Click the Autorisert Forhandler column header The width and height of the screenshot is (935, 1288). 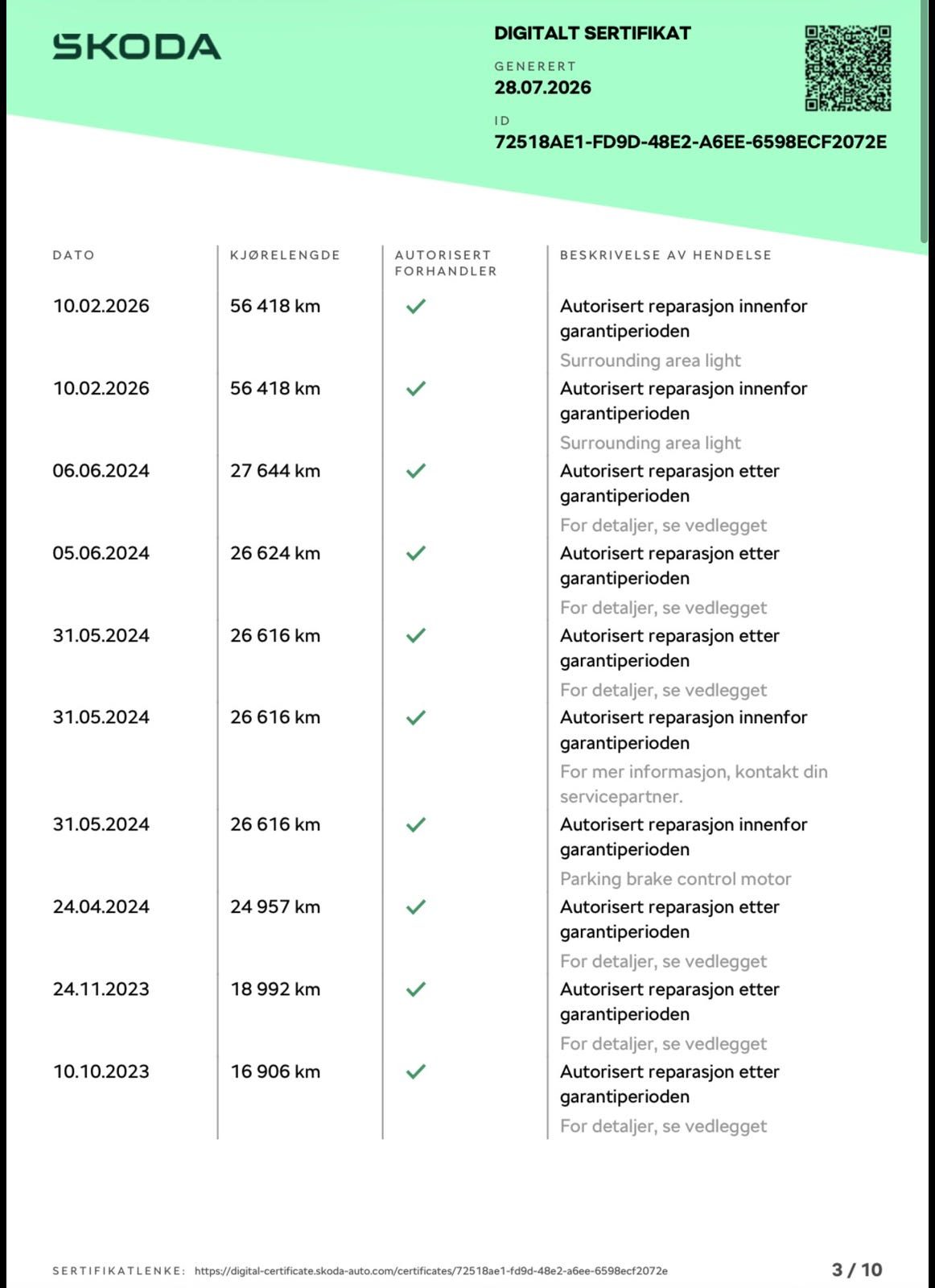coord(446,263)
